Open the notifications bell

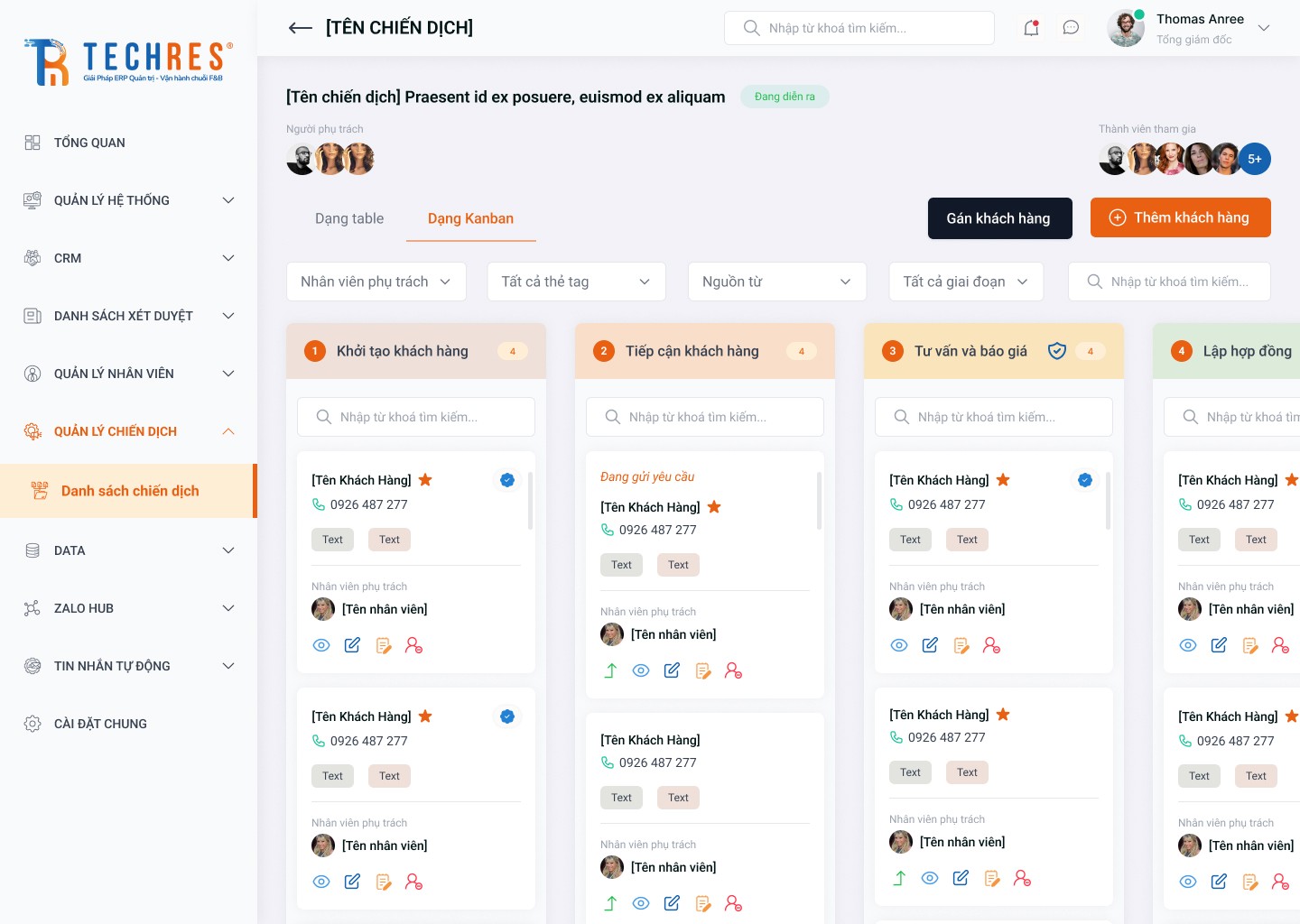coord(1031,28)
